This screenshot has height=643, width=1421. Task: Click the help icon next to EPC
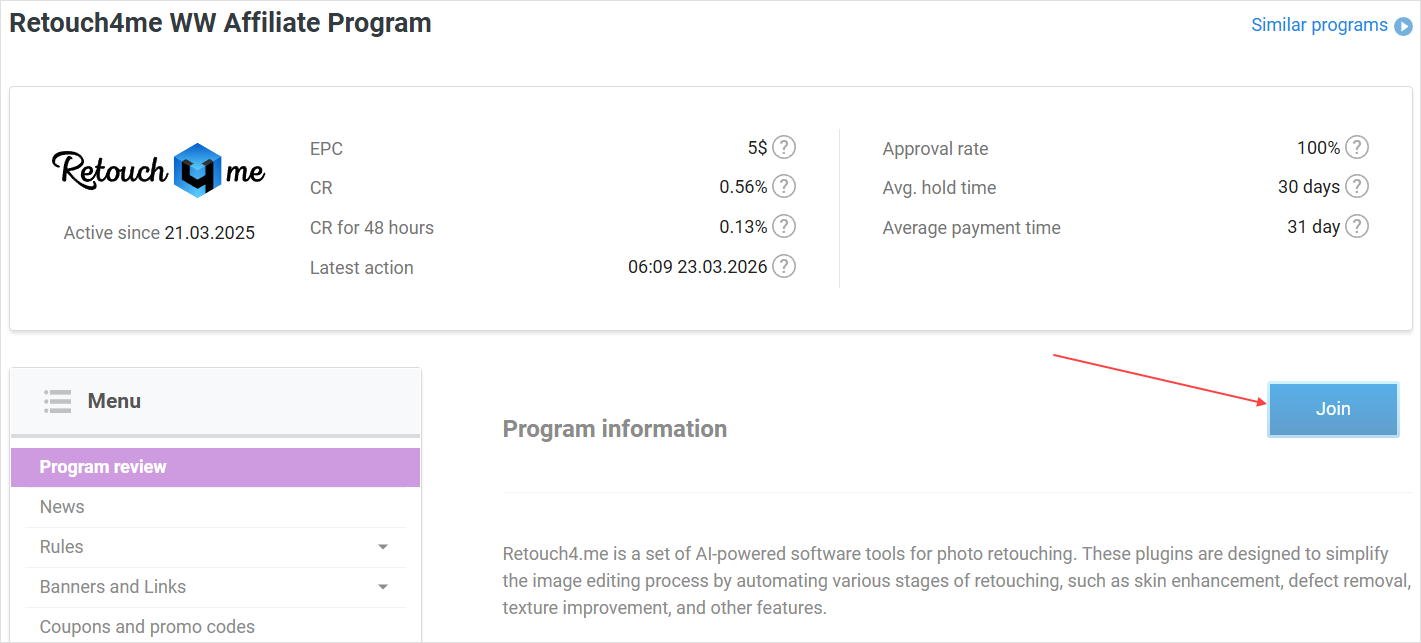point(785,148)
